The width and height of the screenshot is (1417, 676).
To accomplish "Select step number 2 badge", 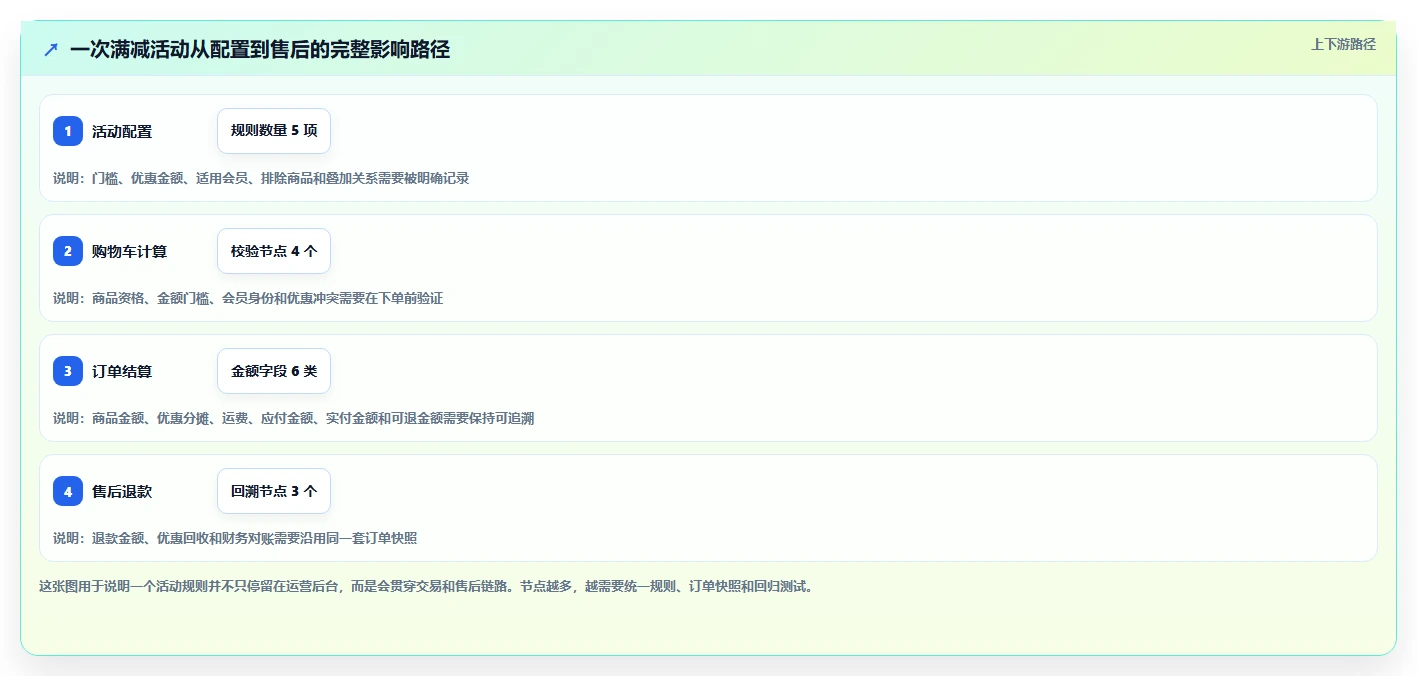I will pos(68,251).
